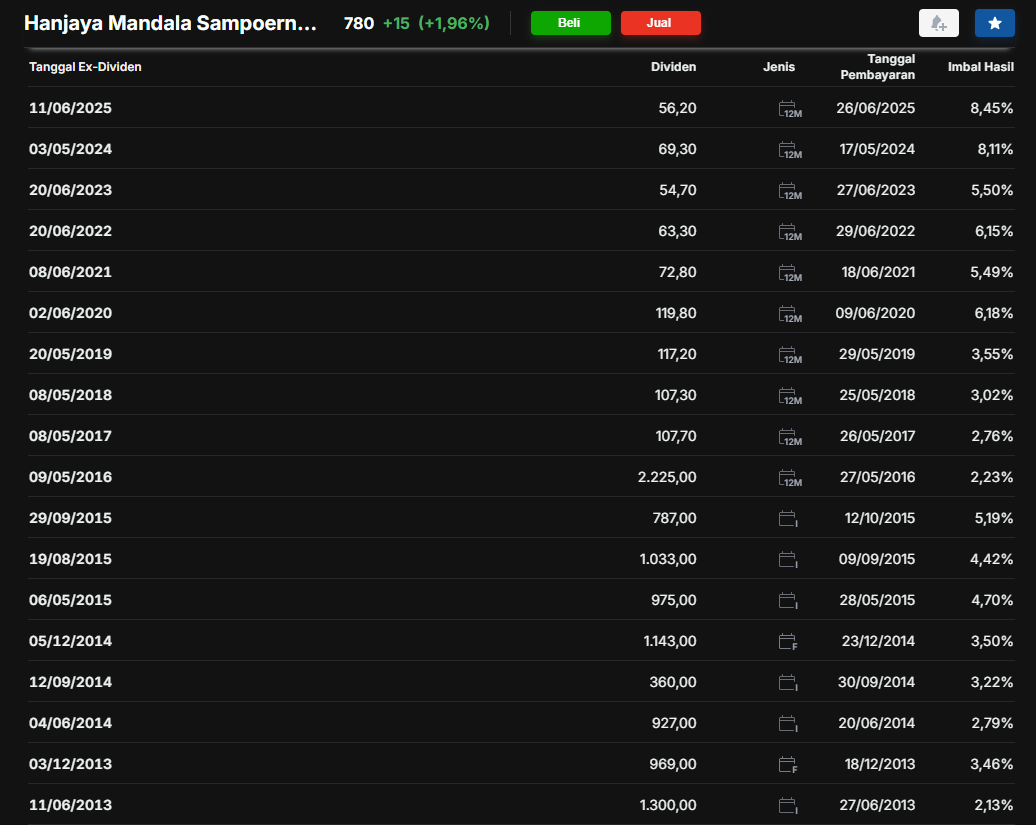The height and width of the screenshot is (825, 1036).
Task: Click the price change +15 (+1,96%)
Action: (436, 23)
